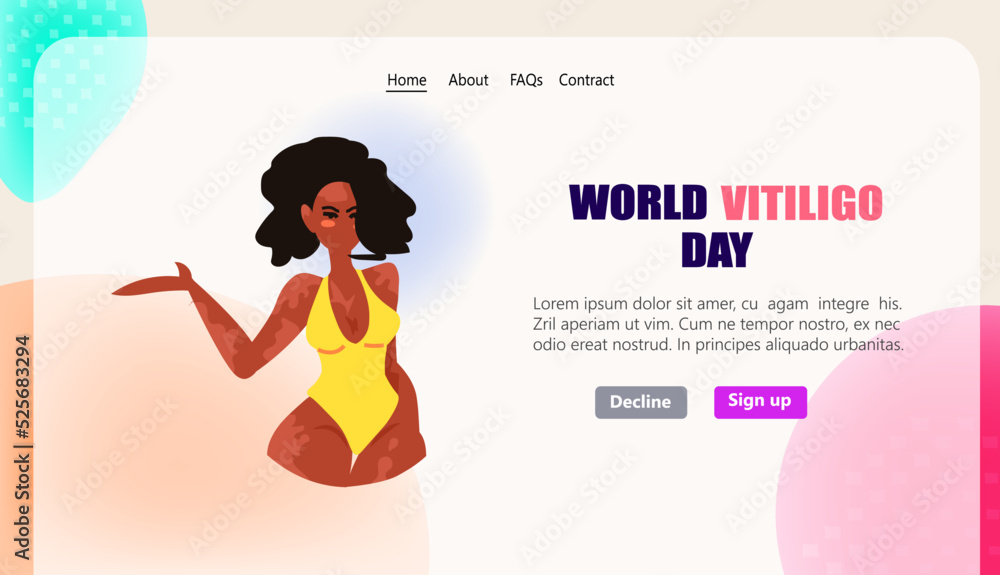Select the Contract navigation link
Image resolution: width=1000 pixels, height=575 pixels.
click(x=586, y=80)
